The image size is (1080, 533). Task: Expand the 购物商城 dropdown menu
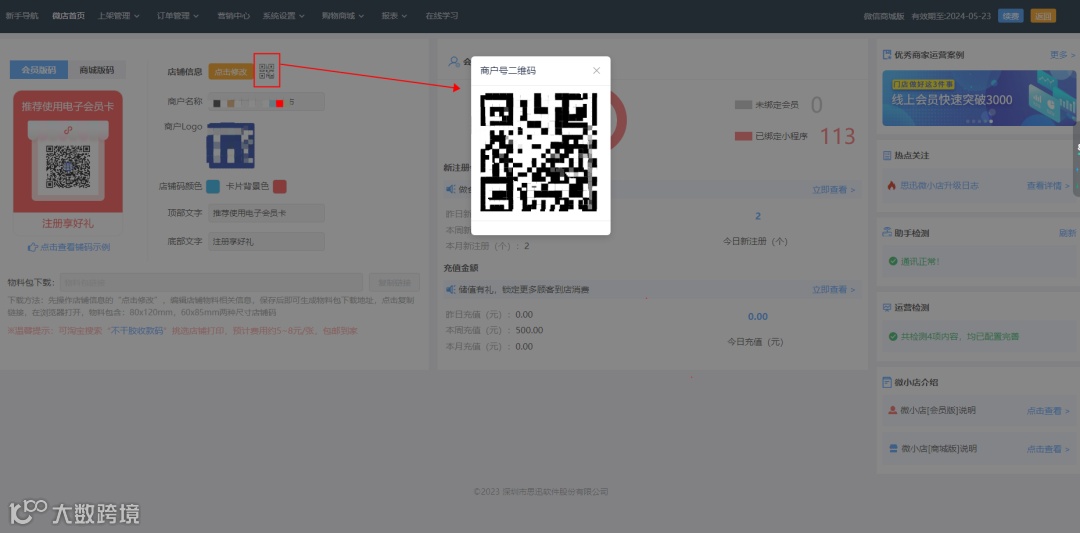click(342, 16)
